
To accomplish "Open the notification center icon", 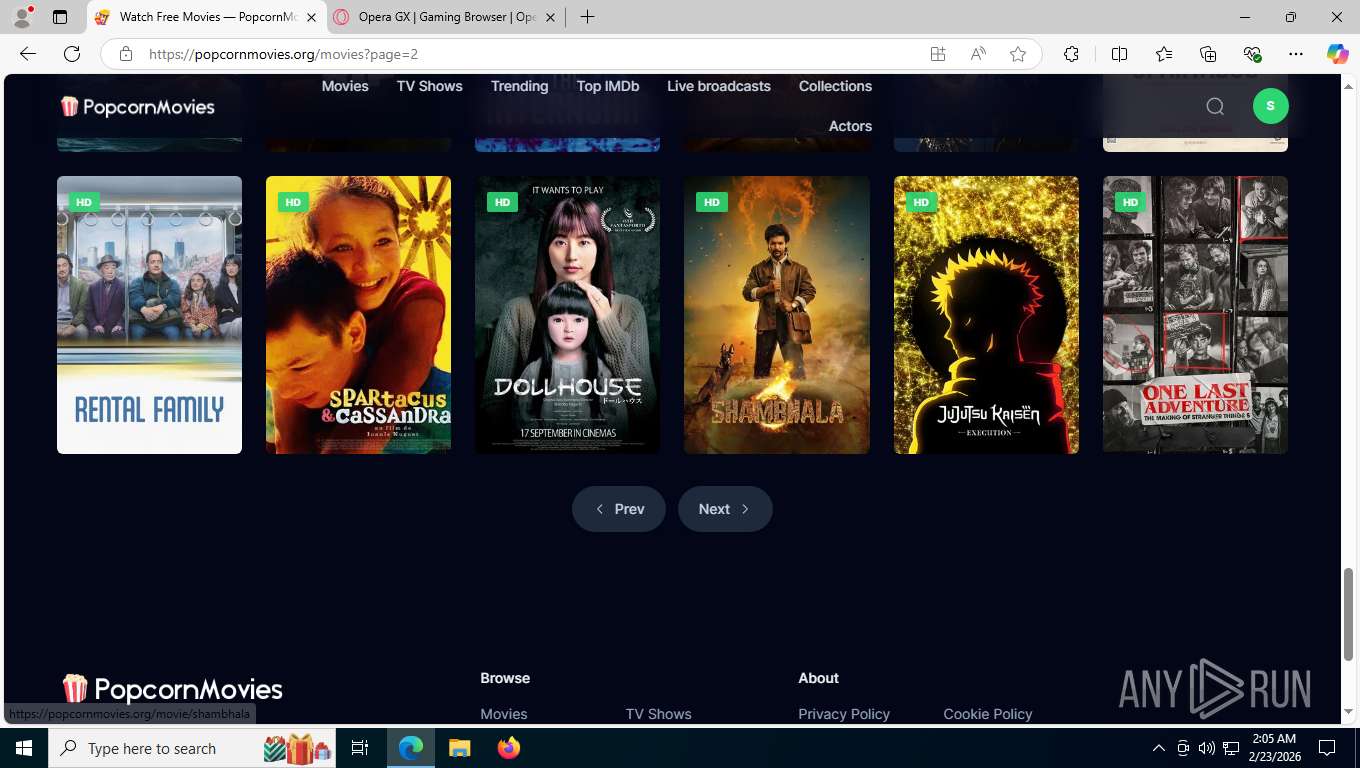I will [x=1327, y=748].
